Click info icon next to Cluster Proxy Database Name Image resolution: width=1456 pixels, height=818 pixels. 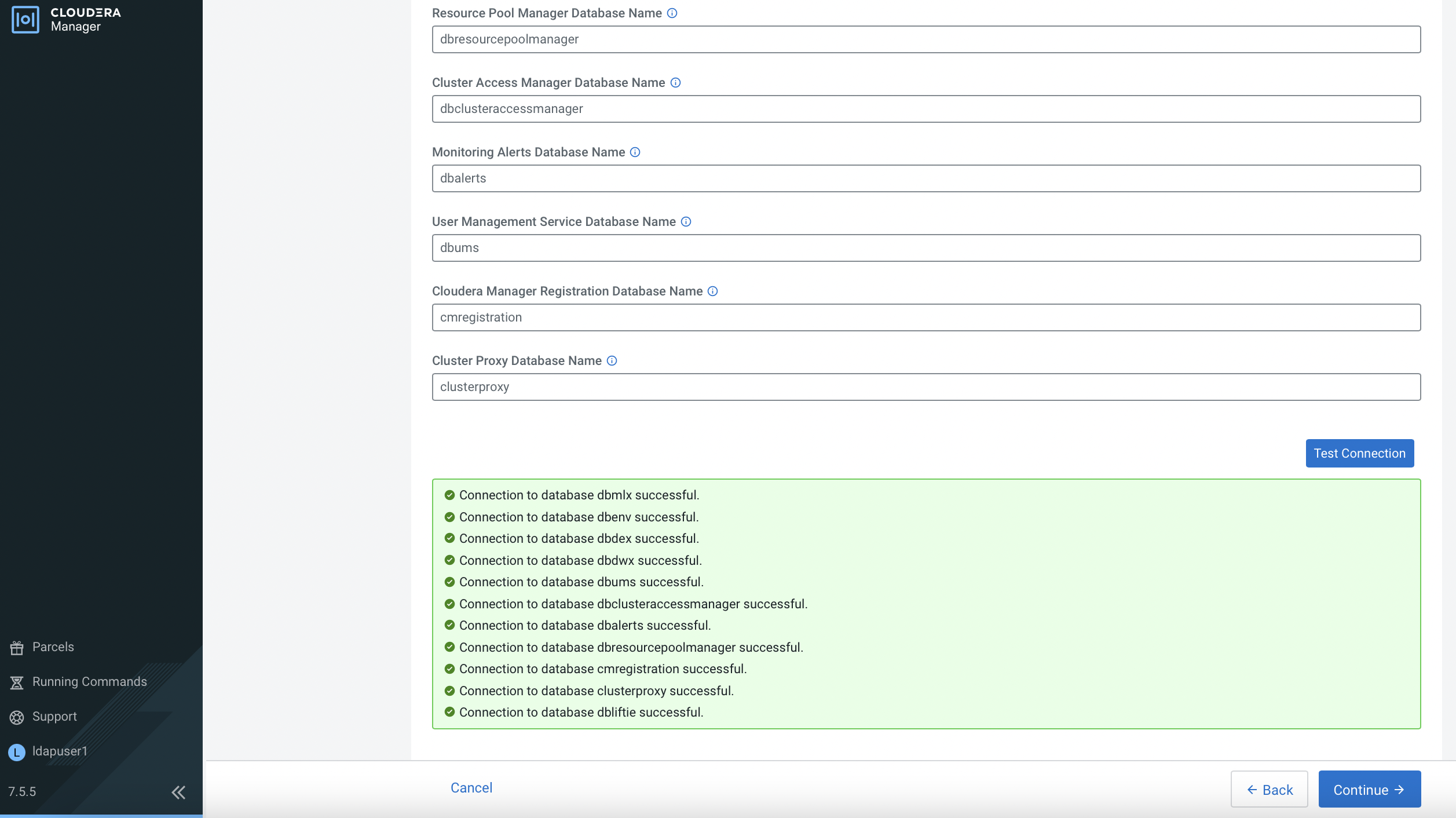tap(612, 361)
